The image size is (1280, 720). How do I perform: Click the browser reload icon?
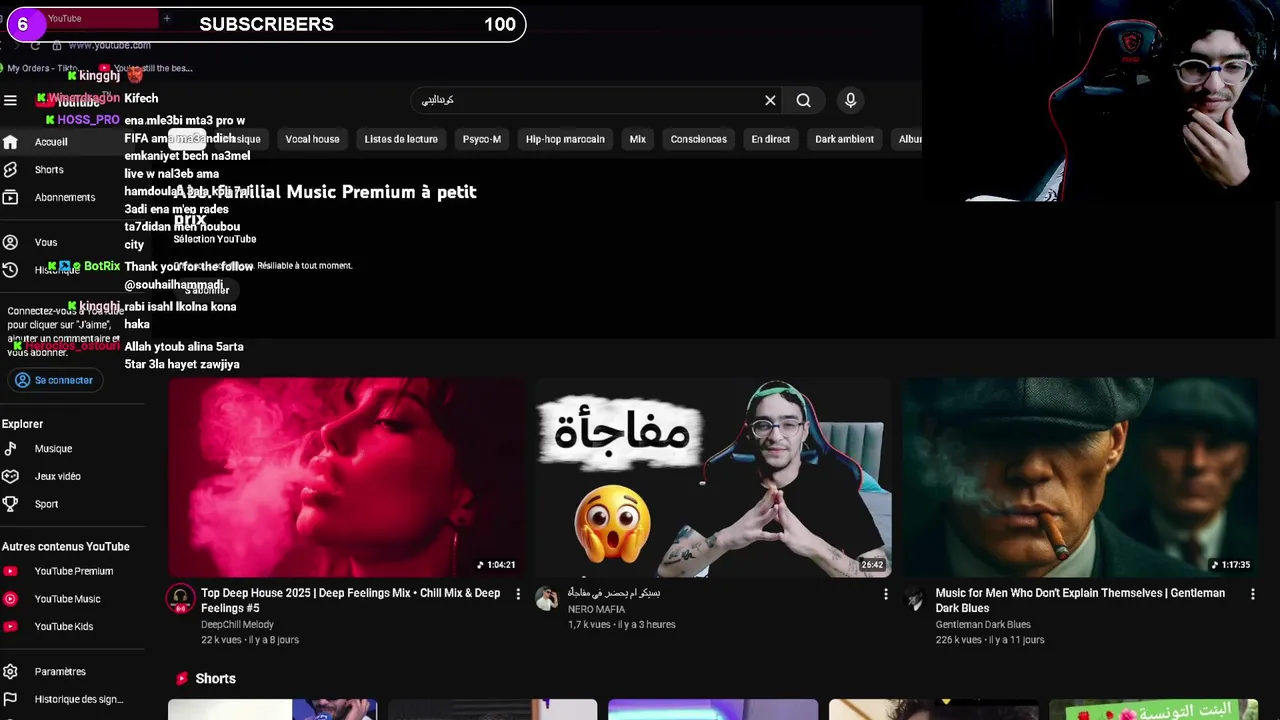tap(35, 45)
